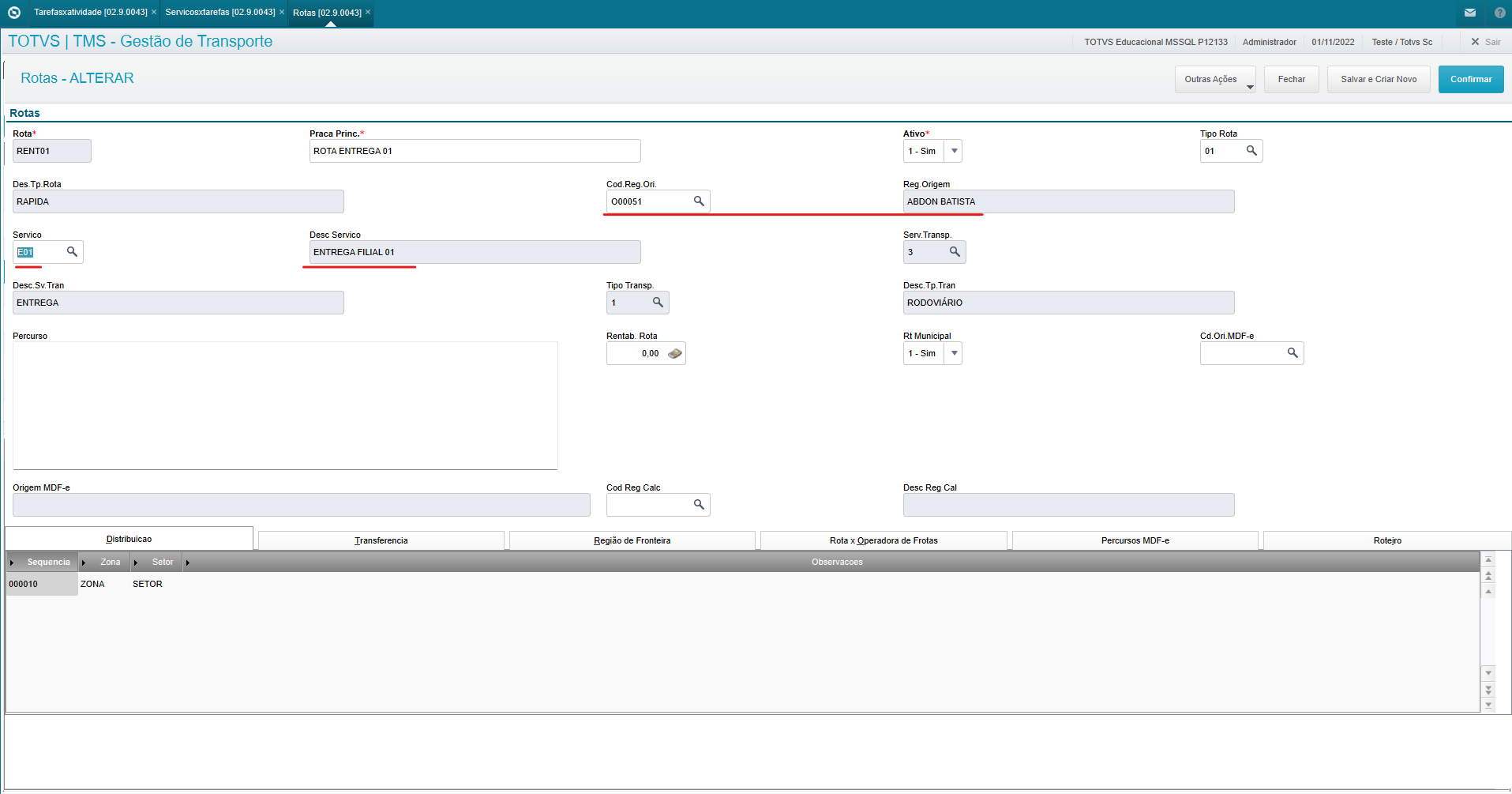1512x794 pixels.
Task: Switch to Tarefasxatividade tab
Action: 91,13
